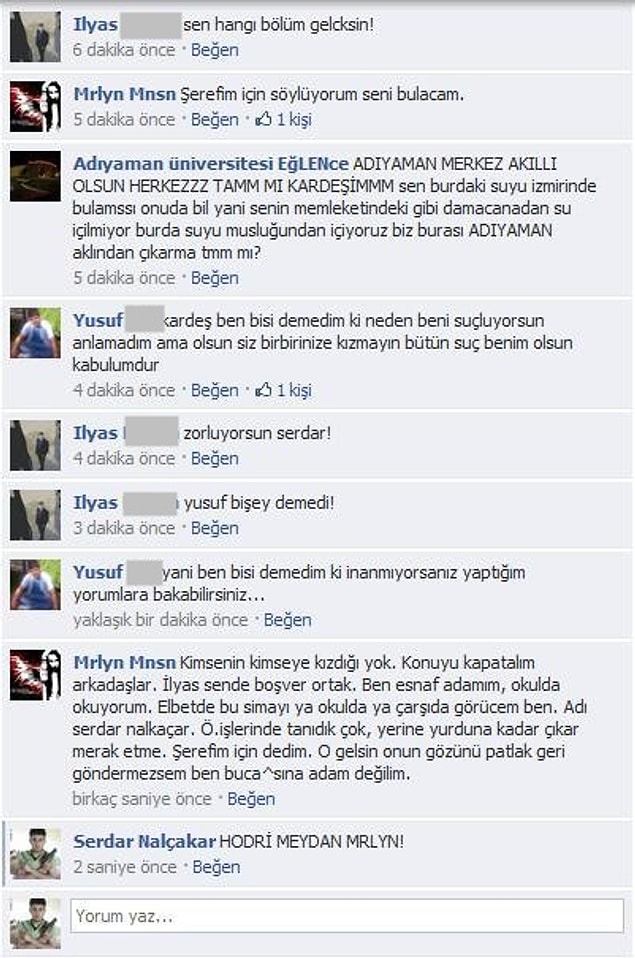Click Beğen under Adıyaman üniversitesi's long comment

pyautogui.click(x=215, y=278)
